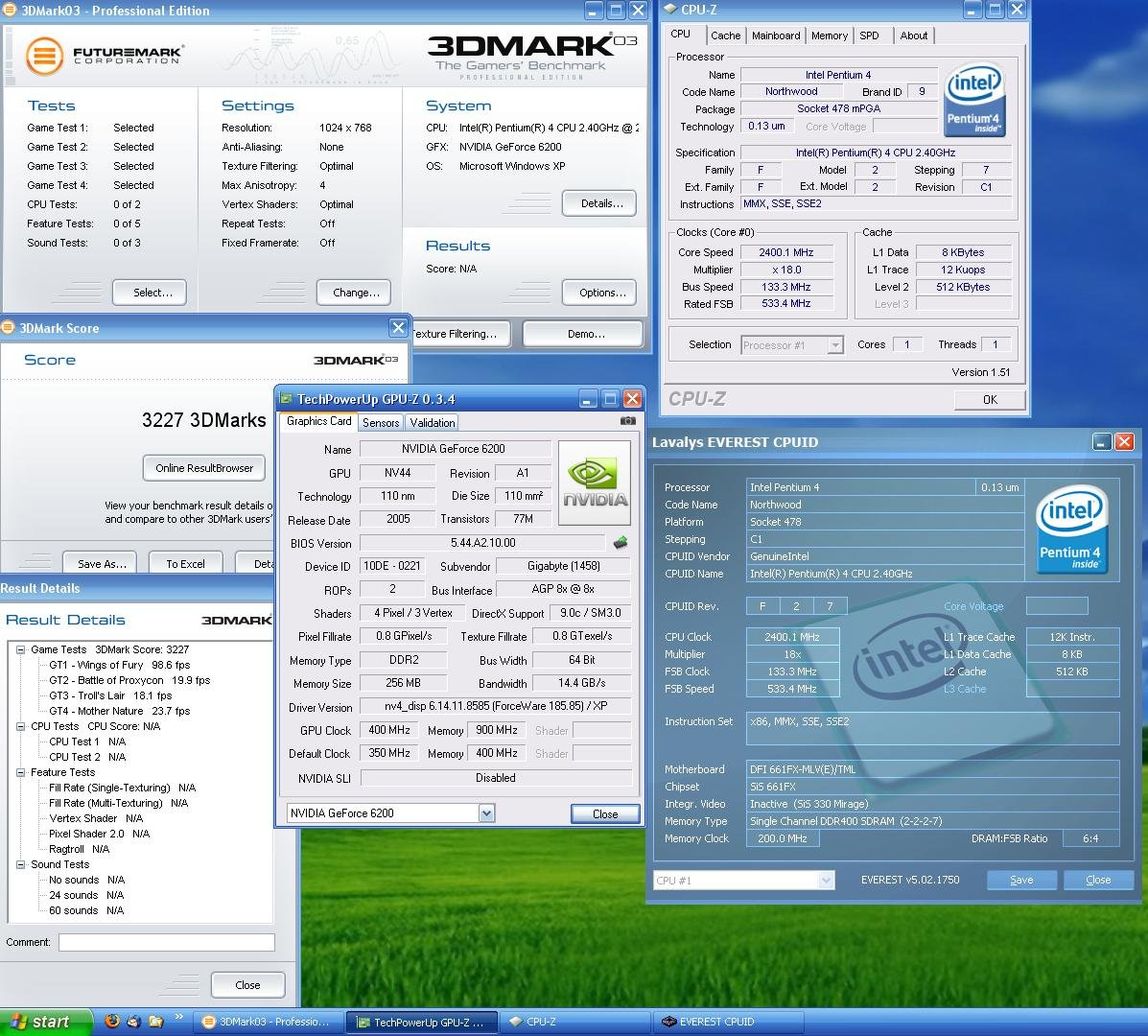1148x1036 pixels.
Task: Minimize the EVEREST CPUID window
Action: (1101, 441)
